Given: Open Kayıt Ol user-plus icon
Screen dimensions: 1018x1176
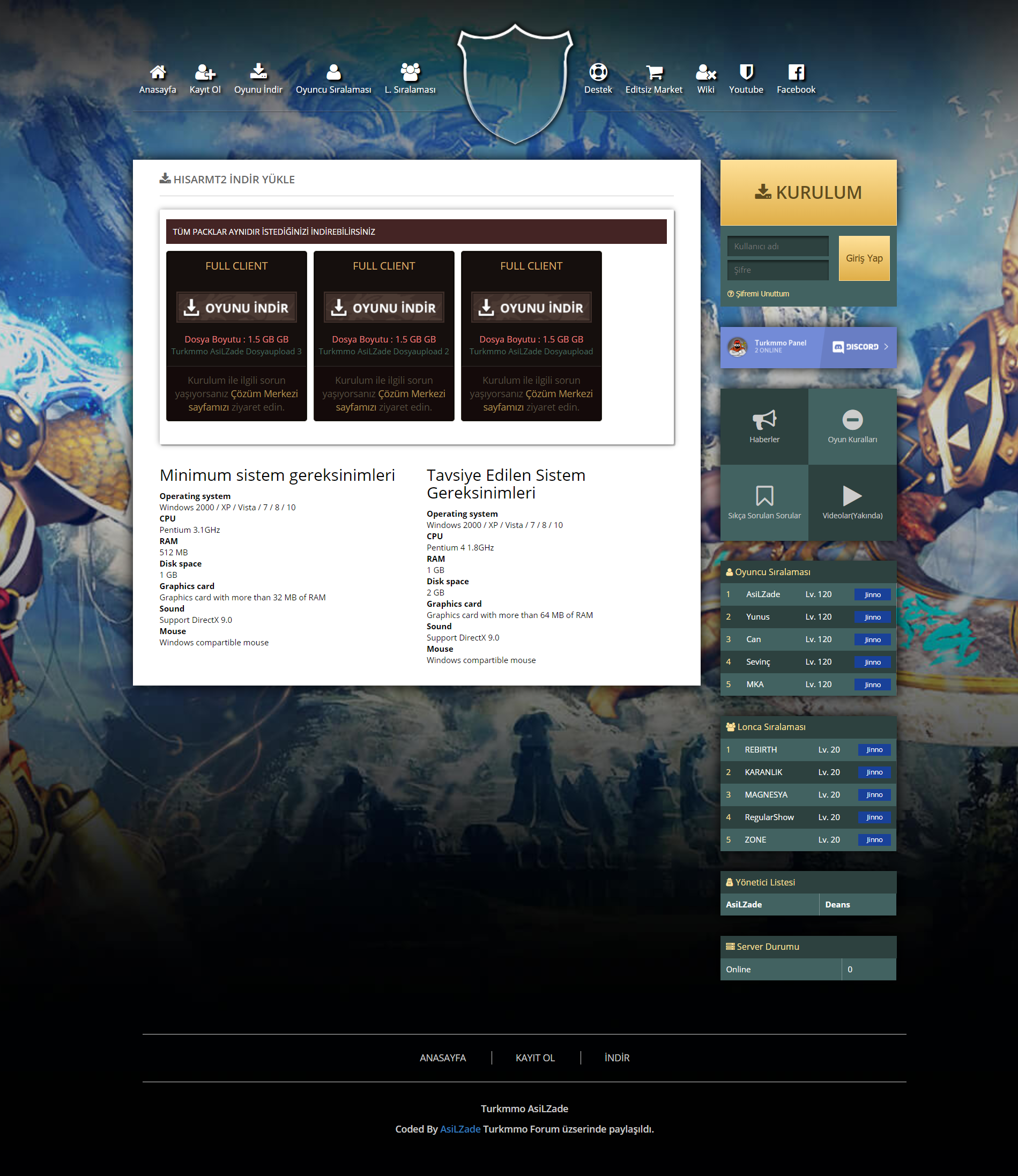Looking at the screenshot, I should (x=205, y=72).
